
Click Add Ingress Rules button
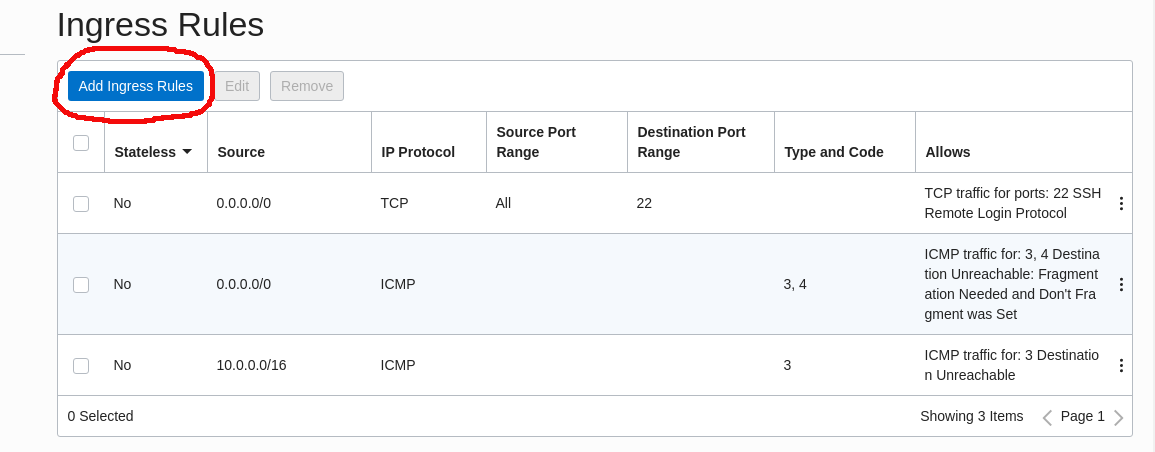click(x=136, y=86)
